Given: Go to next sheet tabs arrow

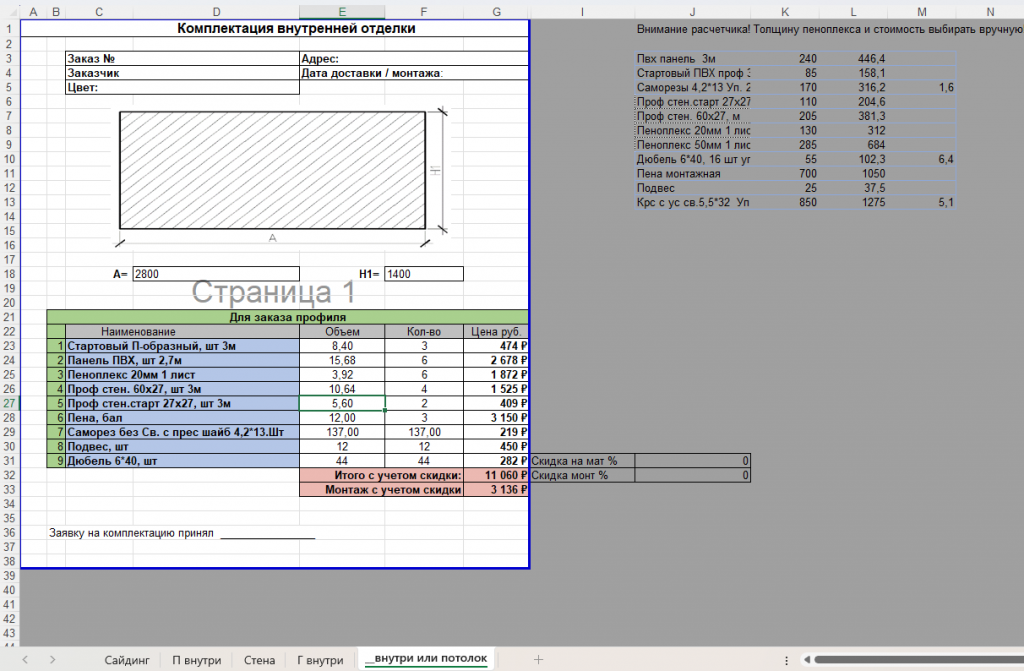Looking at the screenshot, I should coord(52,660).
